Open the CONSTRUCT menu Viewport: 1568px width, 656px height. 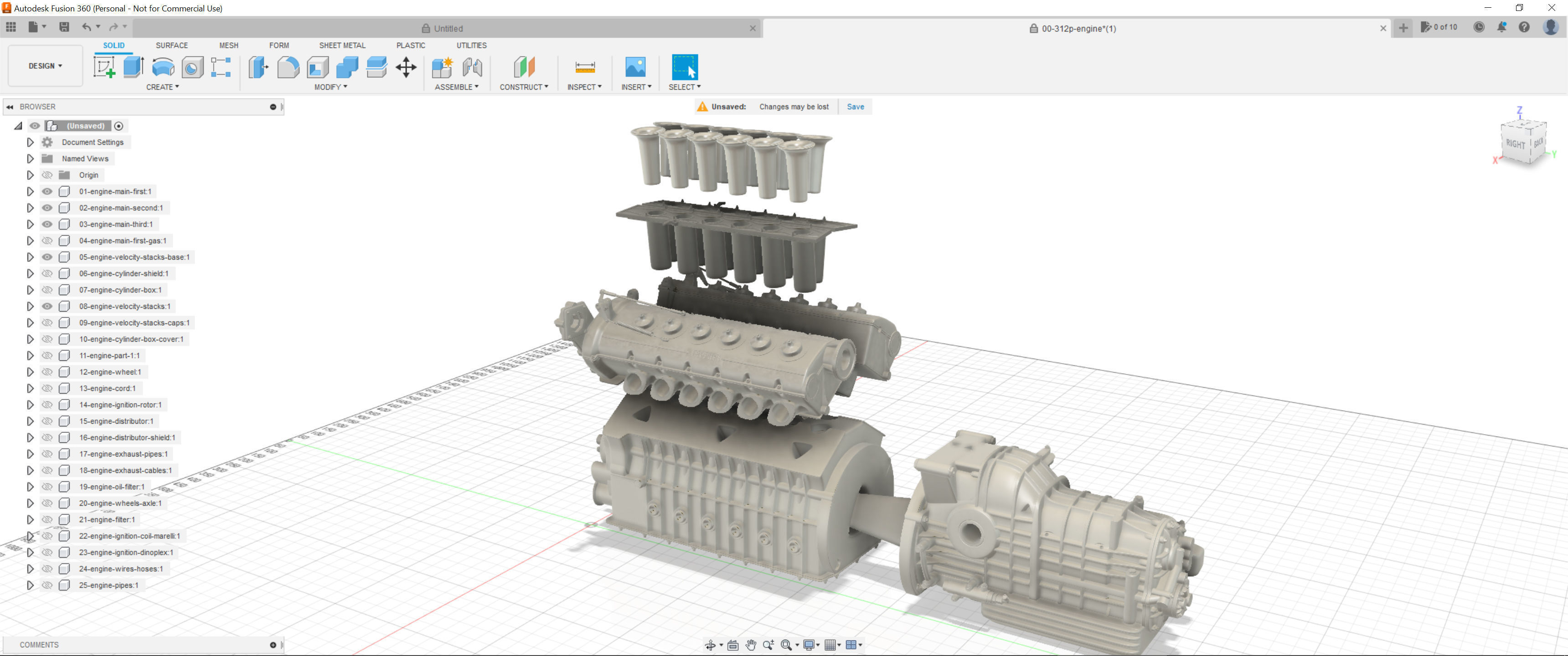(x=523, y=87)
